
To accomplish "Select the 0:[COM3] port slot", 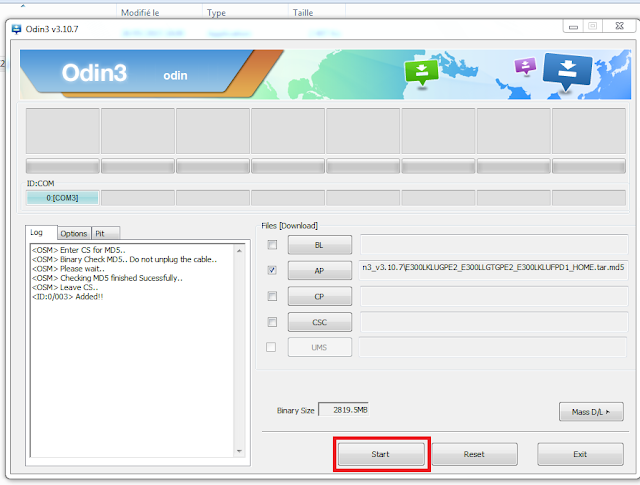I will pyautogui.click(x=62, y=198).
